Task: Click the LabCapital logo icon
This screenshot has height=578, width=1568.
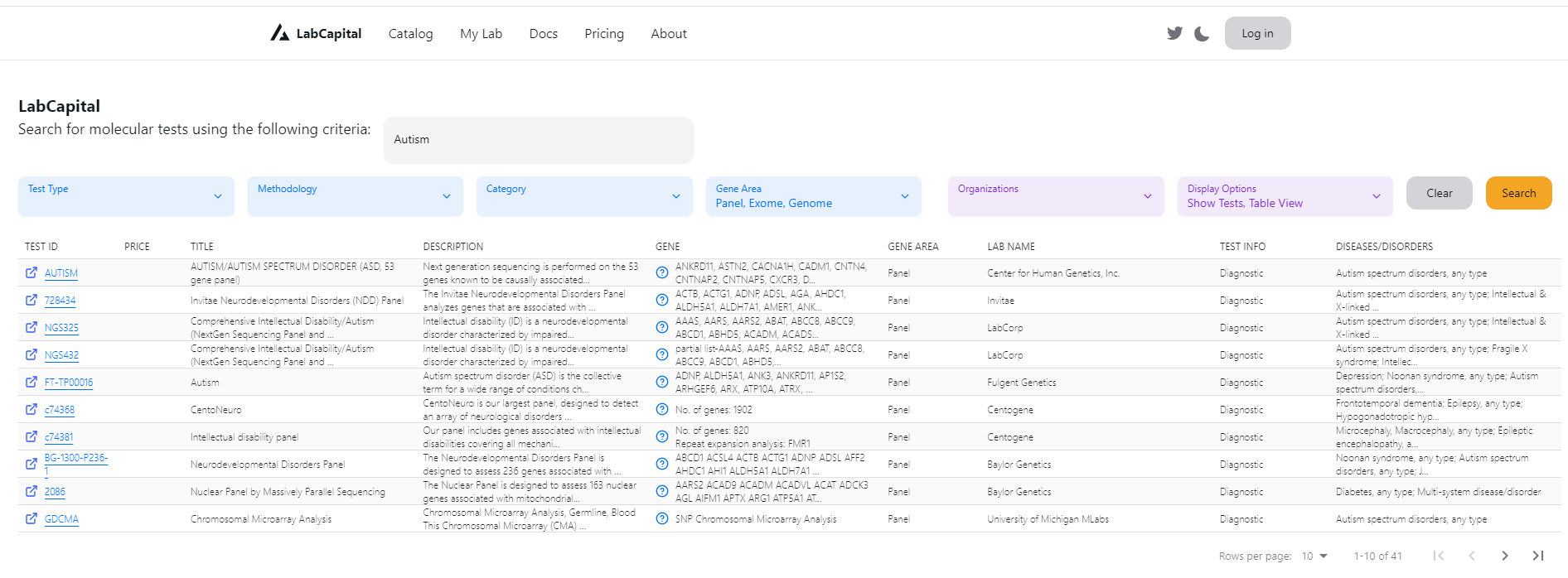Action: pyautogui.click(x=279, y=32)
